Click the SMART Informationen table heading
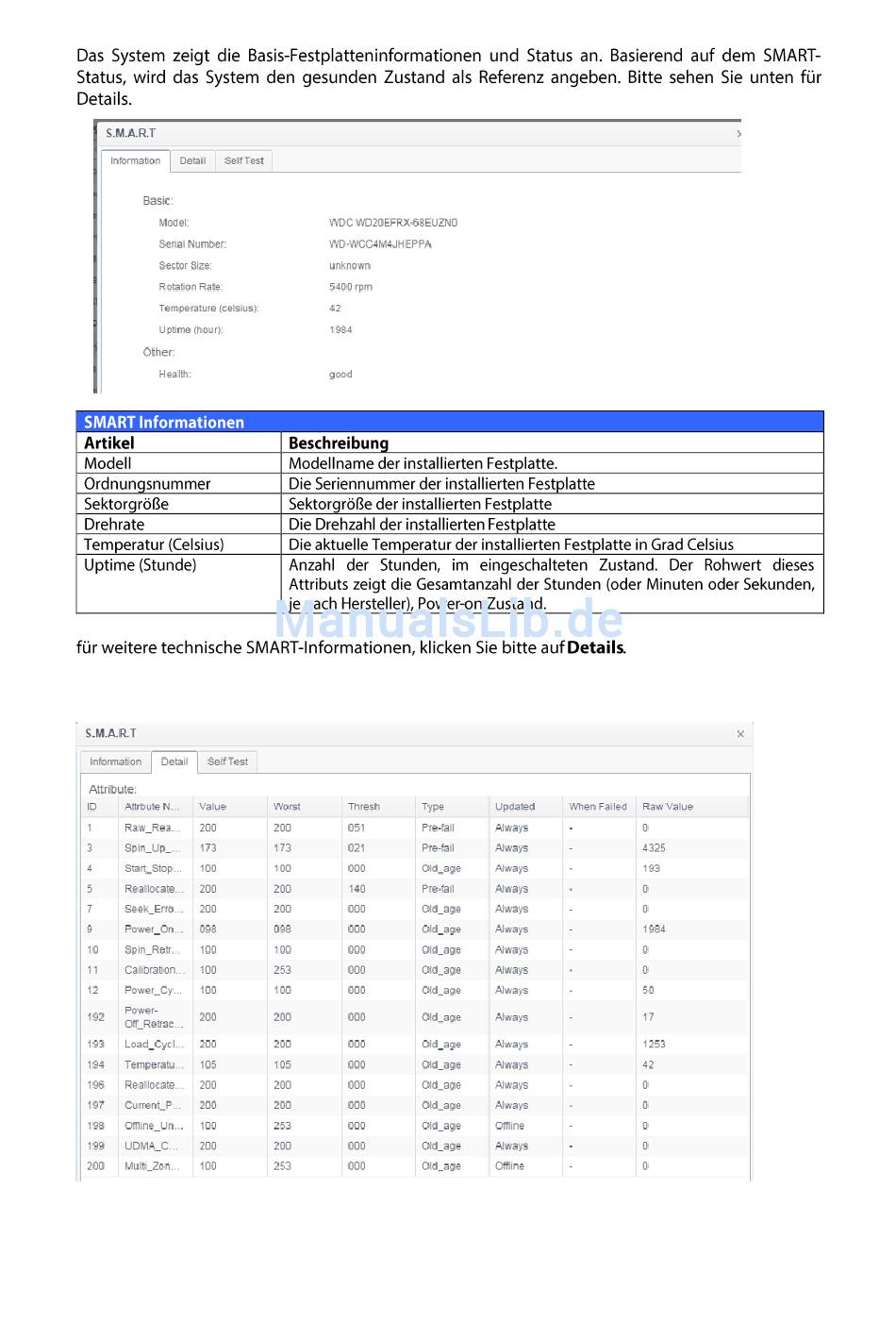Image resolution: width=896 pixels, height=1339 pixels. click(x=164, y=423)
